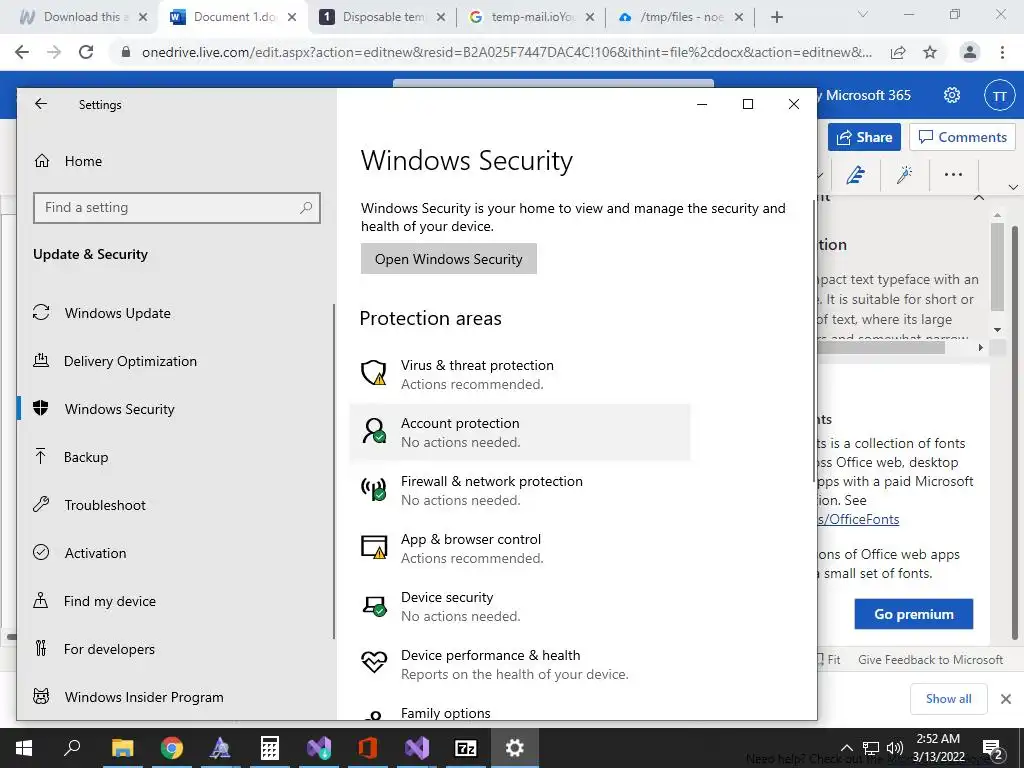Open the OfficeFonts link
Screen dimensions: 1024x768
coord(858,519)
